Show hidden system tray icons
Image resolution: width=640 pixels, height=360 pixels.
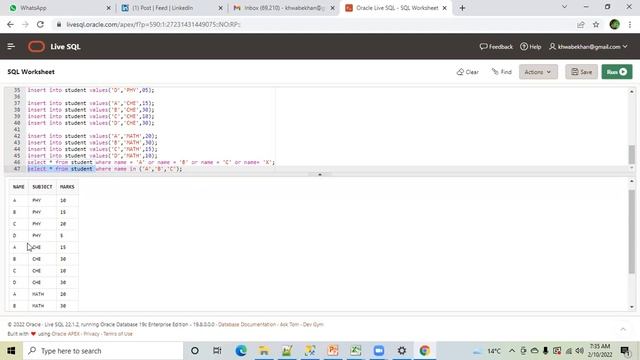click(x=512, y=351)
